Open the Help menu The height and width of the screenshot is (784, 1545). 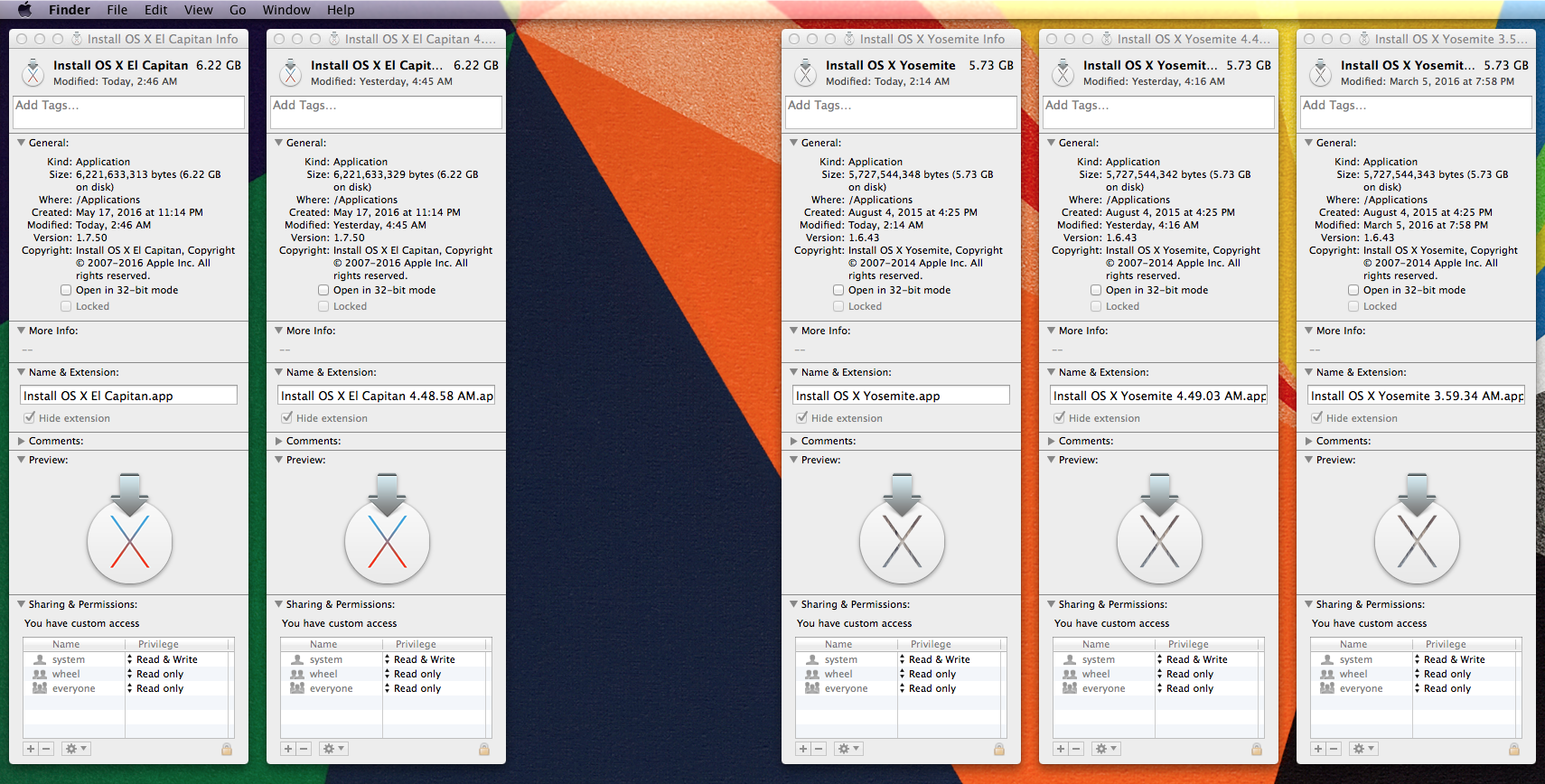[x=341, y=9]
